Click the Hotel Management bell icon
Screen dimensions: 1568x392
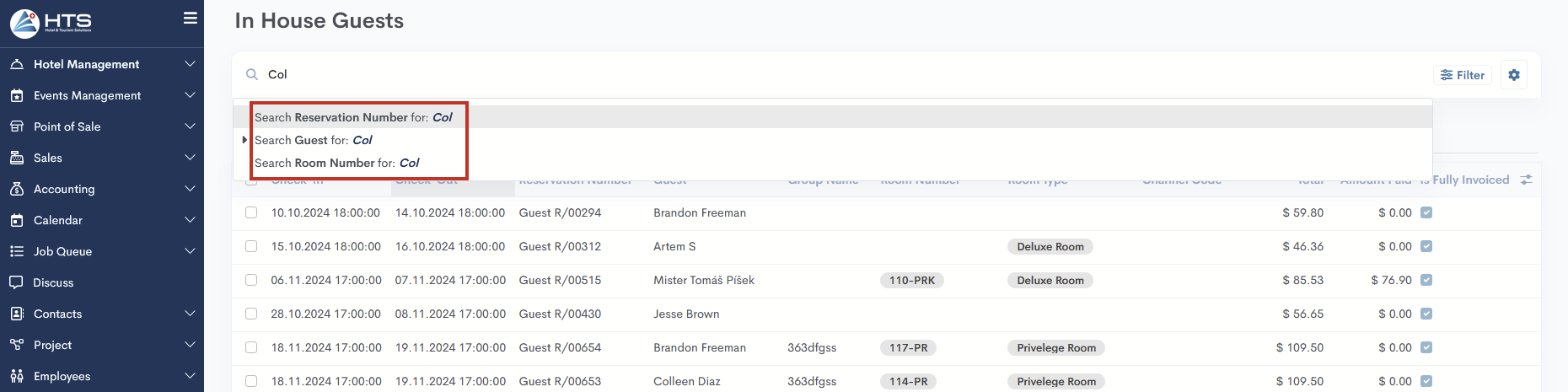[17, 64]
